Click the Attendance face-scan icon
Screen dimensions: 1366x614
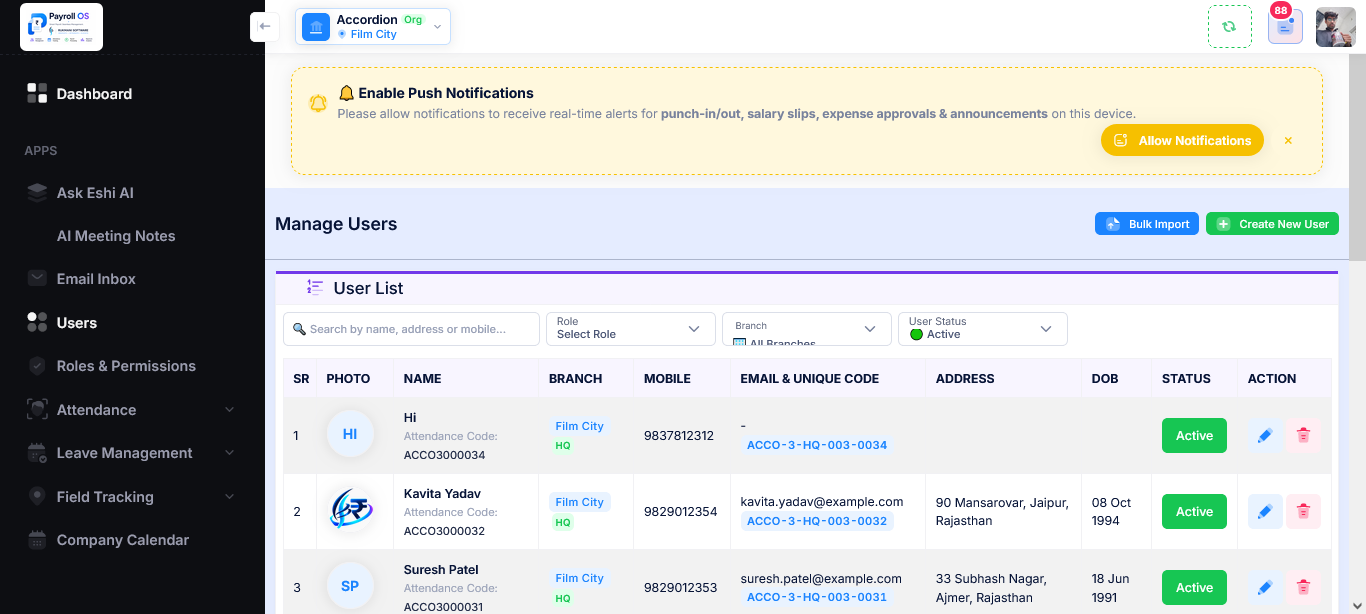[x=37, y=409]
